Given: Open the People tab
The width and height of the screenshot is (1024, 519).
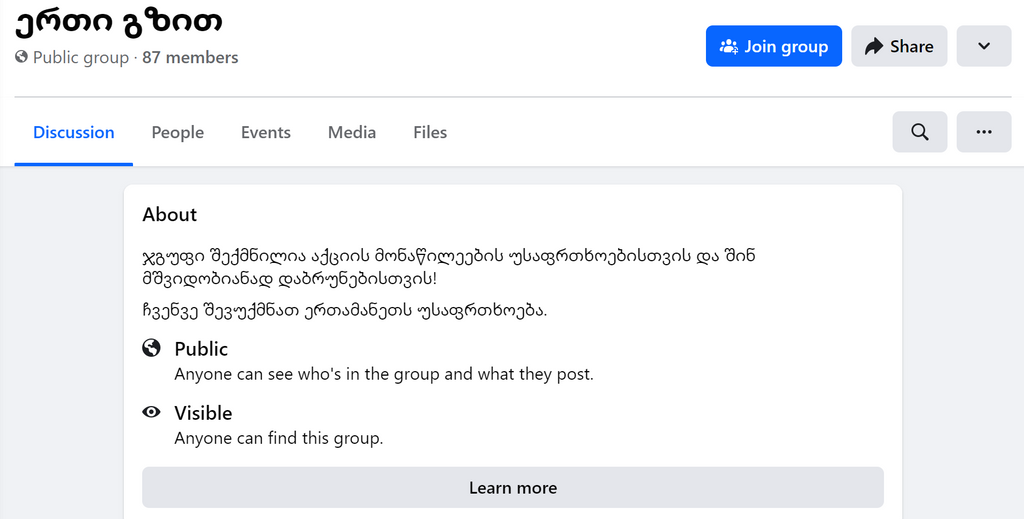Looking at the screenshot, I should [x=178, y=132].
